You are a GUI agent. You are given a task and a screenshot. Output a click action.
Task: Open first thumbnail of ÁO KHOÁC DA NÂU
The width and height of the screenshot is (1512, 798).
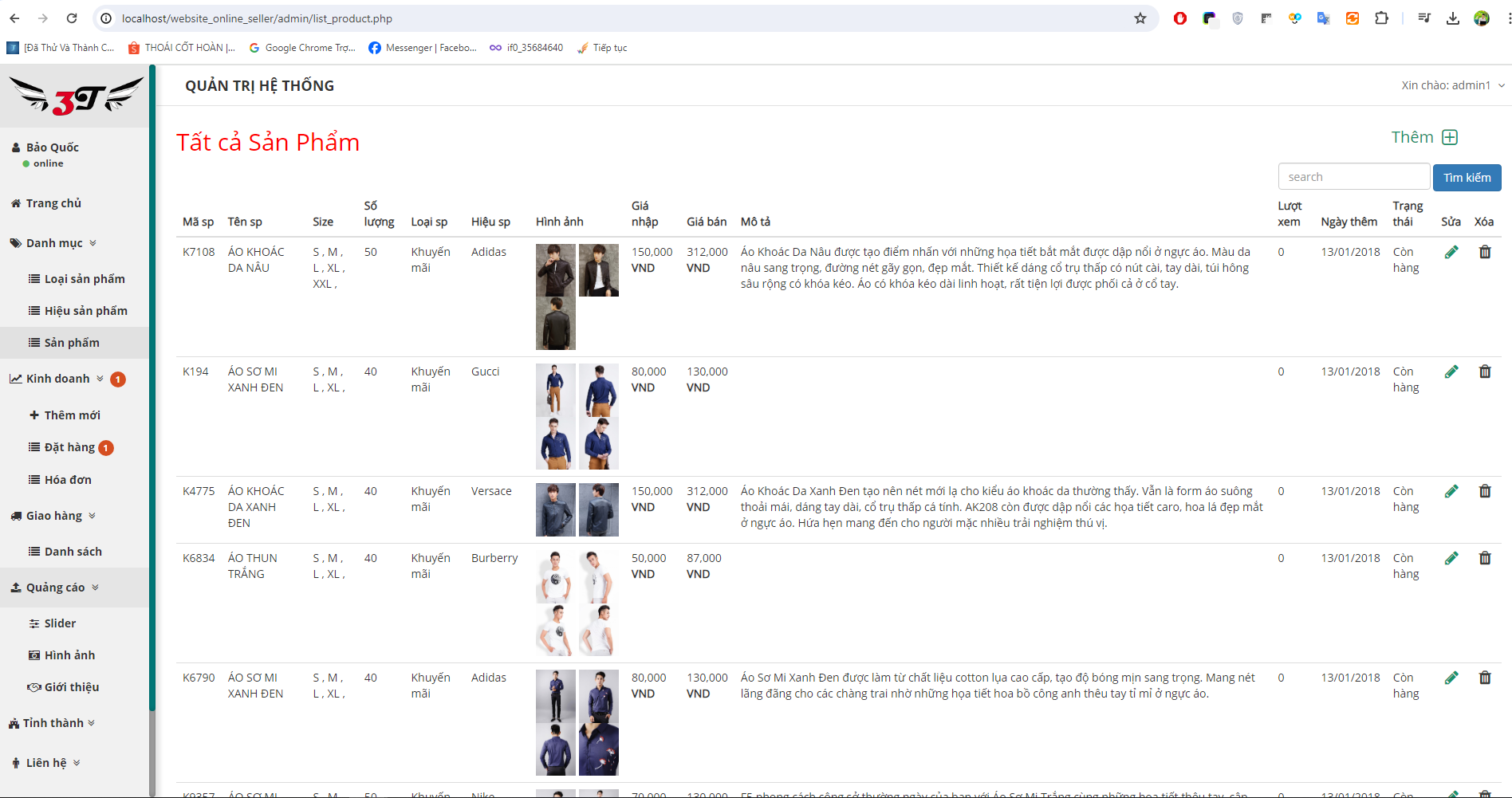[x=555, y=270]
